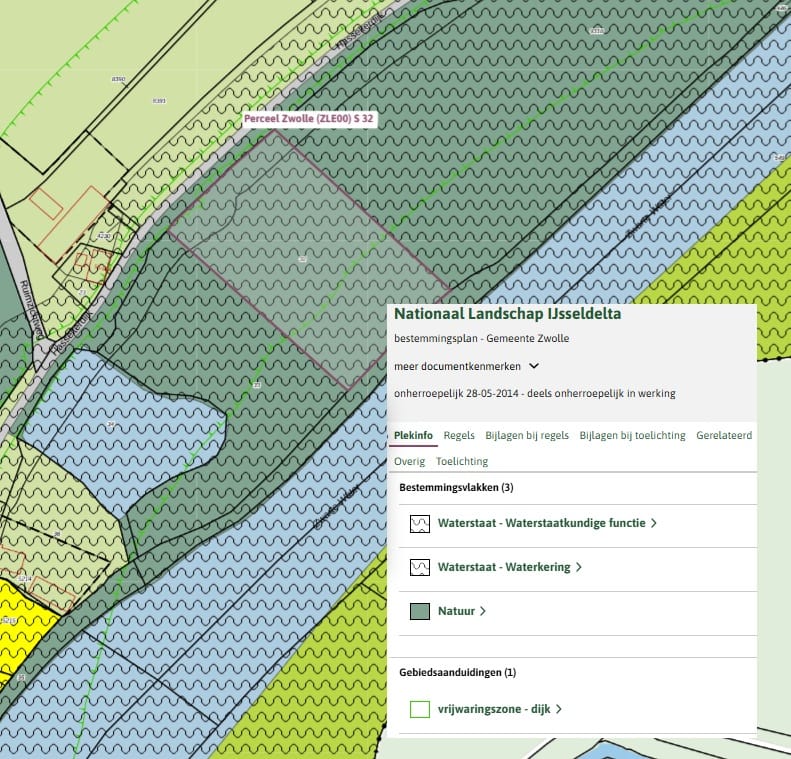Click the wave icon beside Waterstaat - Waterstaatkundige functie
Viewport: 791px width, 759px height.
point(420,523)
